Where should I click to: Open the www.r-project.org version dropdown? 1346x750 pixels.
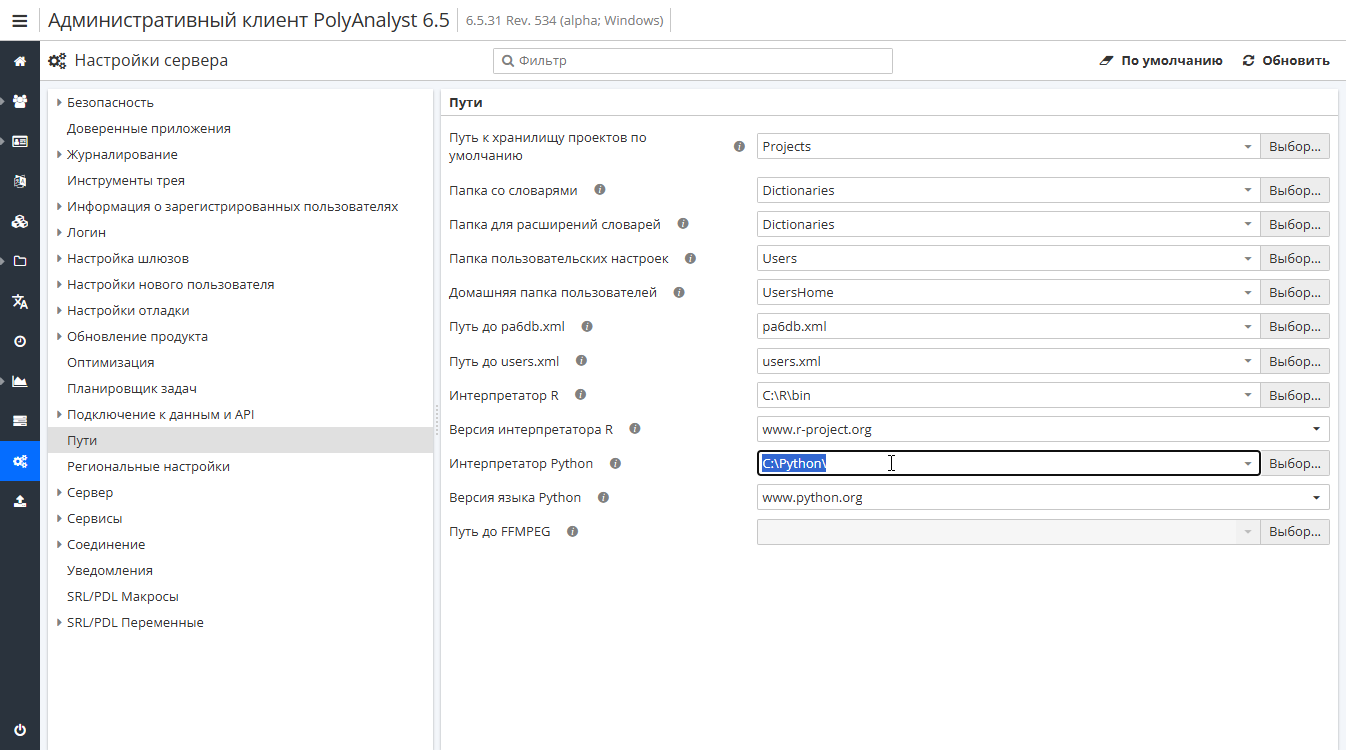(1315, 429)
